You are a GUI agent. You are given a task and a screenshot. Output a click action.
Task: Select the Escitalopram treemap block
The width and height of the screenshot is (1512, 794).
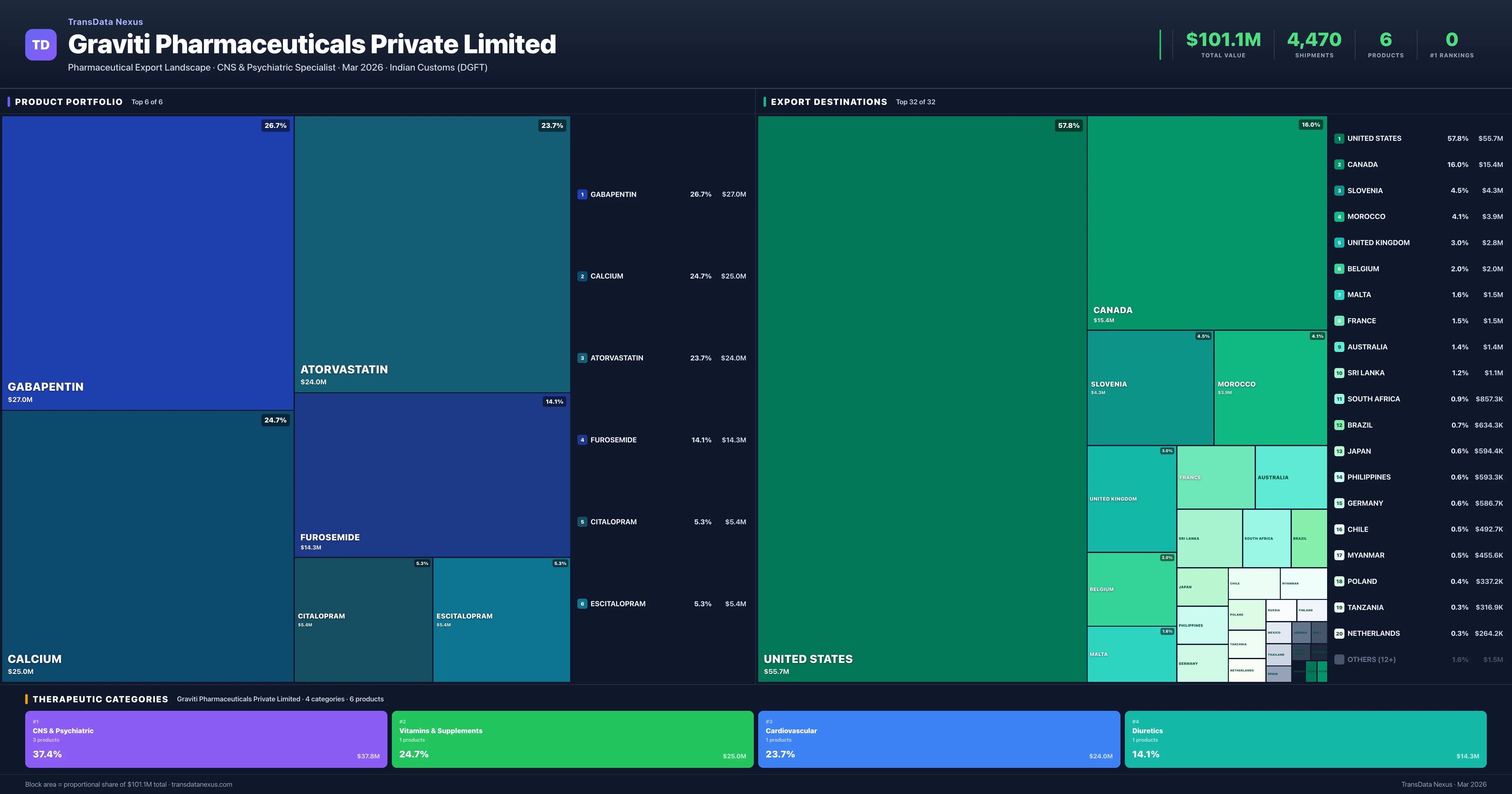pyautogui.click(x=501, y=619)
